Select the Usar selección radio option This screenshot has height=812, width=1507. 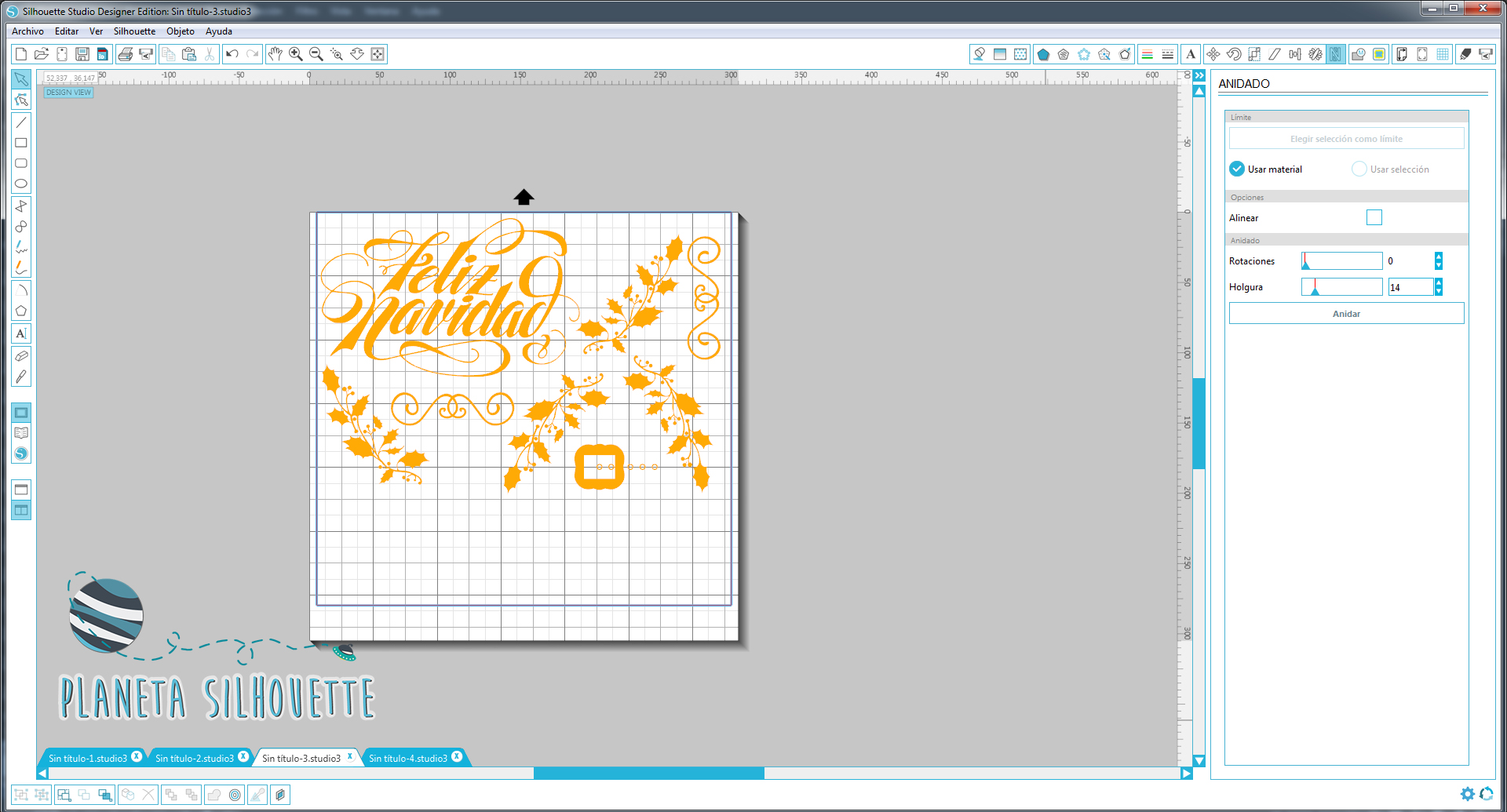[1359, 169]
